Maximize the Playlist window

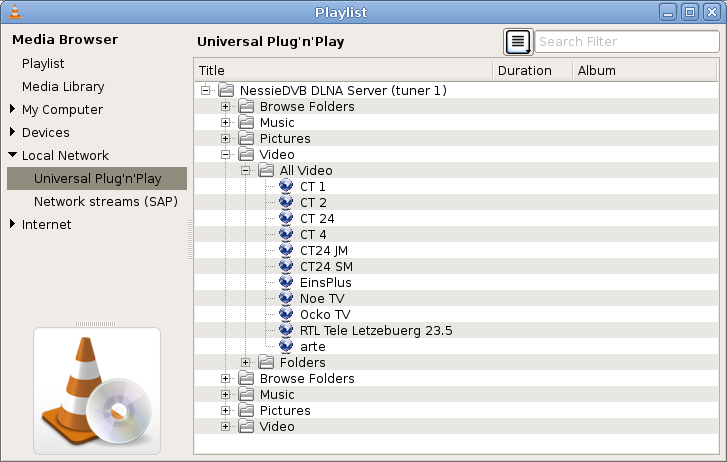click(690, 12)
